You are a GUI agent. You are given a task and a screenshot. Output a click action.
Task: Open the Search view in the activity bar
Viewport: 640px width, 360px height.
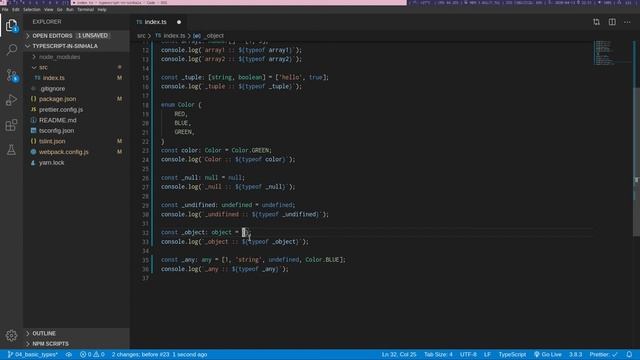point(11,50)
